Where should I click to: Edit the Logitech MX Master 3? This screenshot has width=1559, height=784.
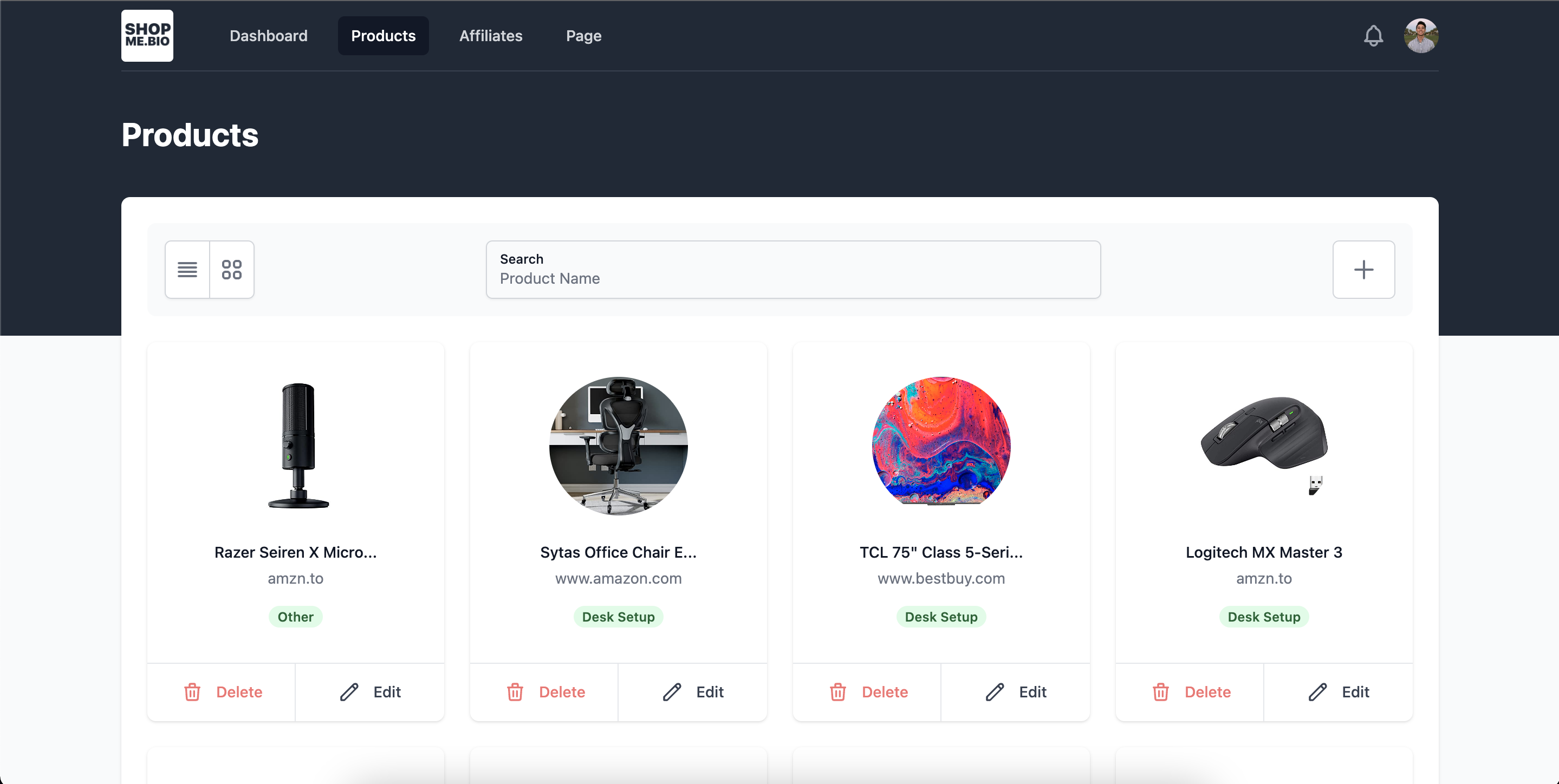(x=1338, y=691)
